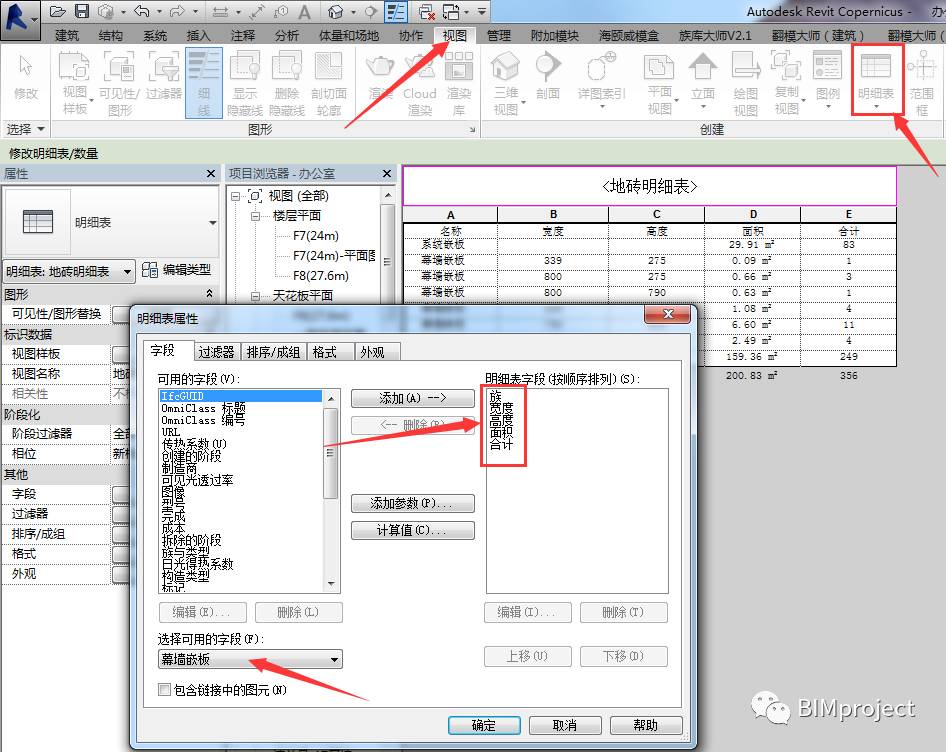
Task: Click the 修改 (Modify) arrow tool
Action: click(26, 77)
